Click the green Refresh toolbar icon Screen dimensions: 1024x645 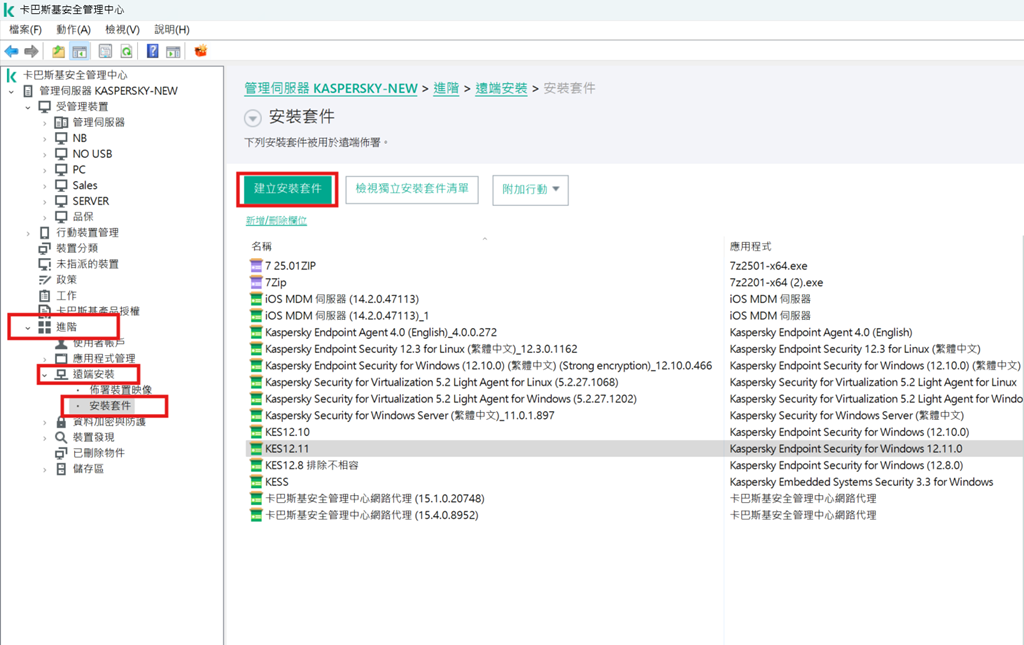tap(127, 51)
